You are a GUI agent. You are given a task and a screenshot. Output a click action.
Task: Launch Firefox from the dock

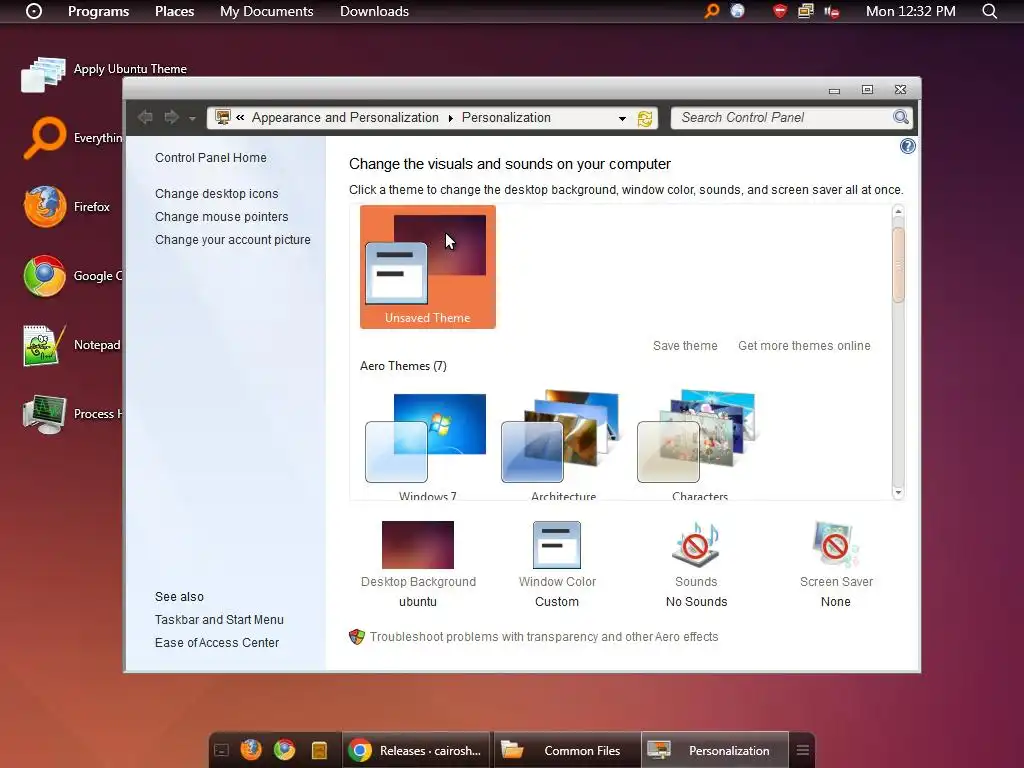point(251,750)
